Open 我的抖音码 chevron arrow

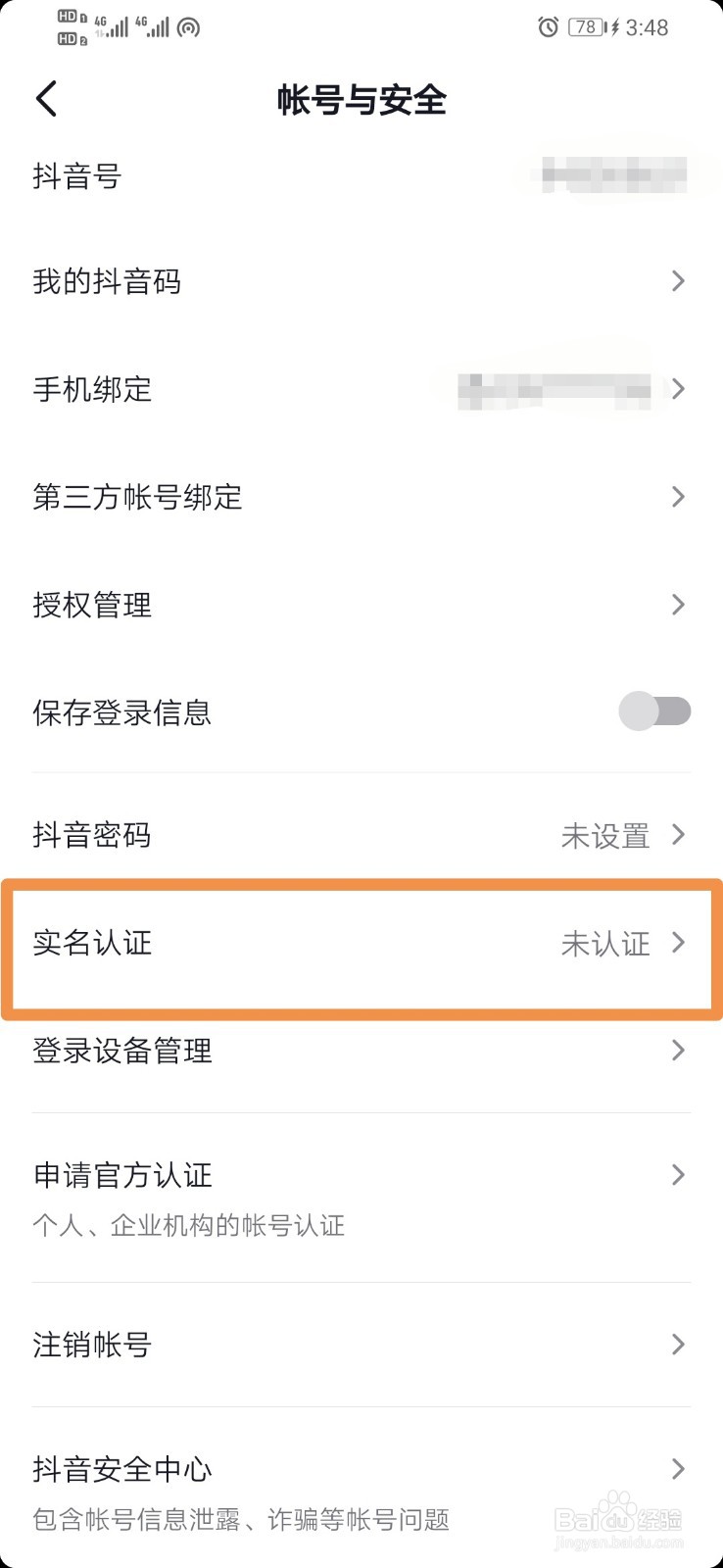click(x=678, y=281)
